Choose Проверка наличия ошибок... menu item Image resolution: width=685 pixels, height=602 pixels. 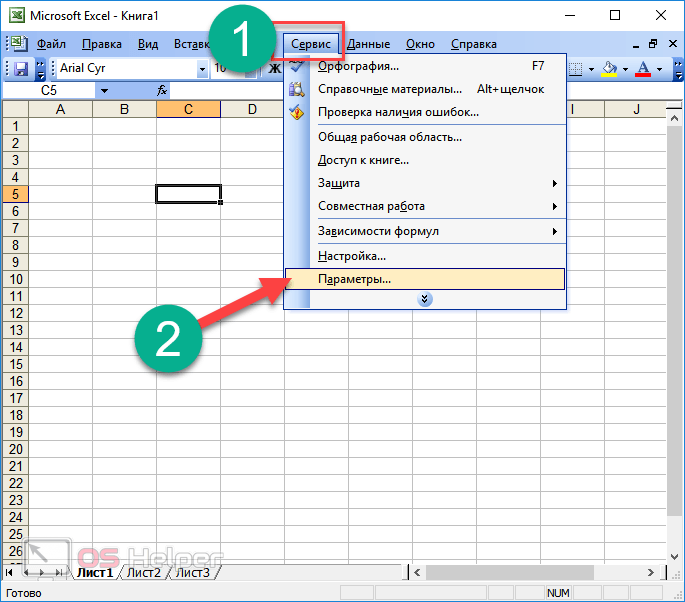[425, 112]
